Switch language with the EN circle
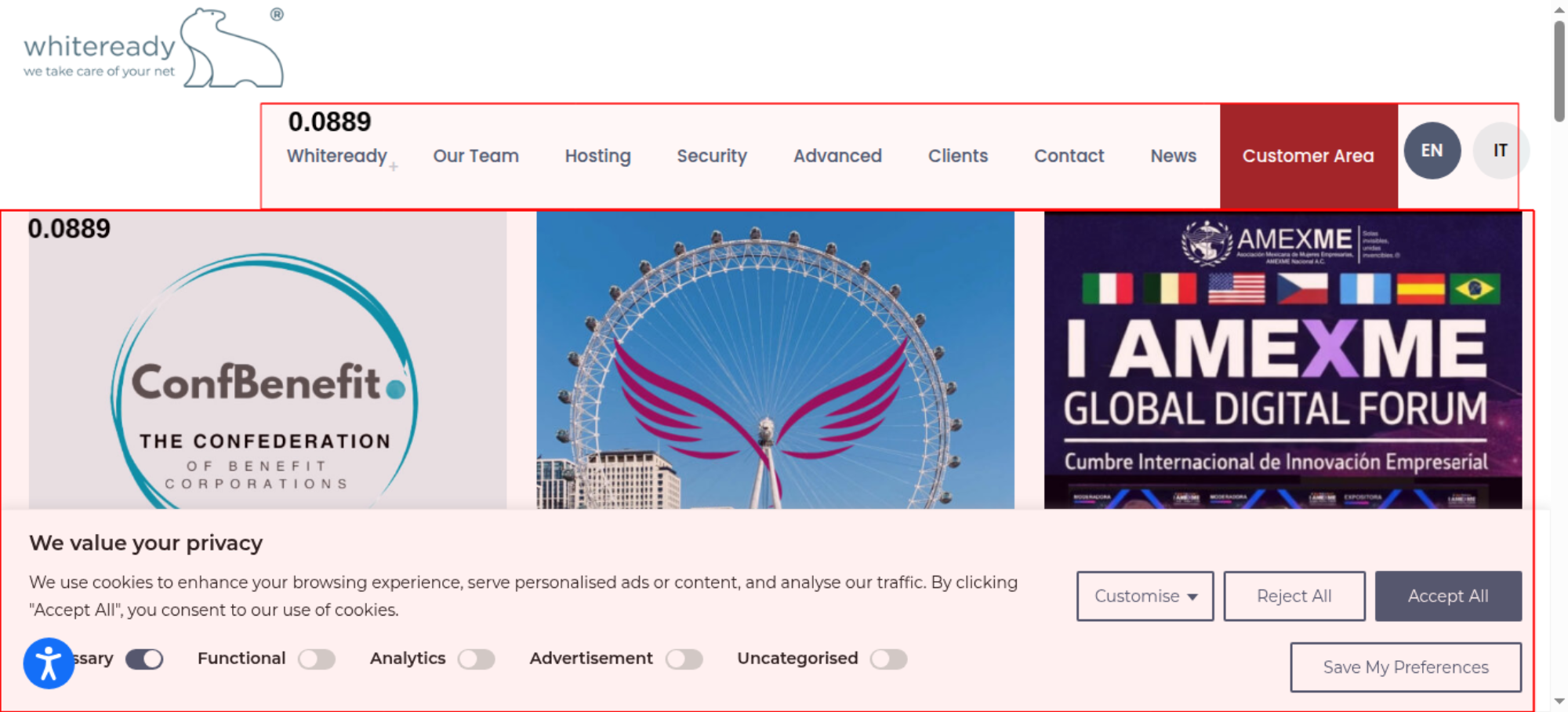The image size is (1568, 712). 1432,151
